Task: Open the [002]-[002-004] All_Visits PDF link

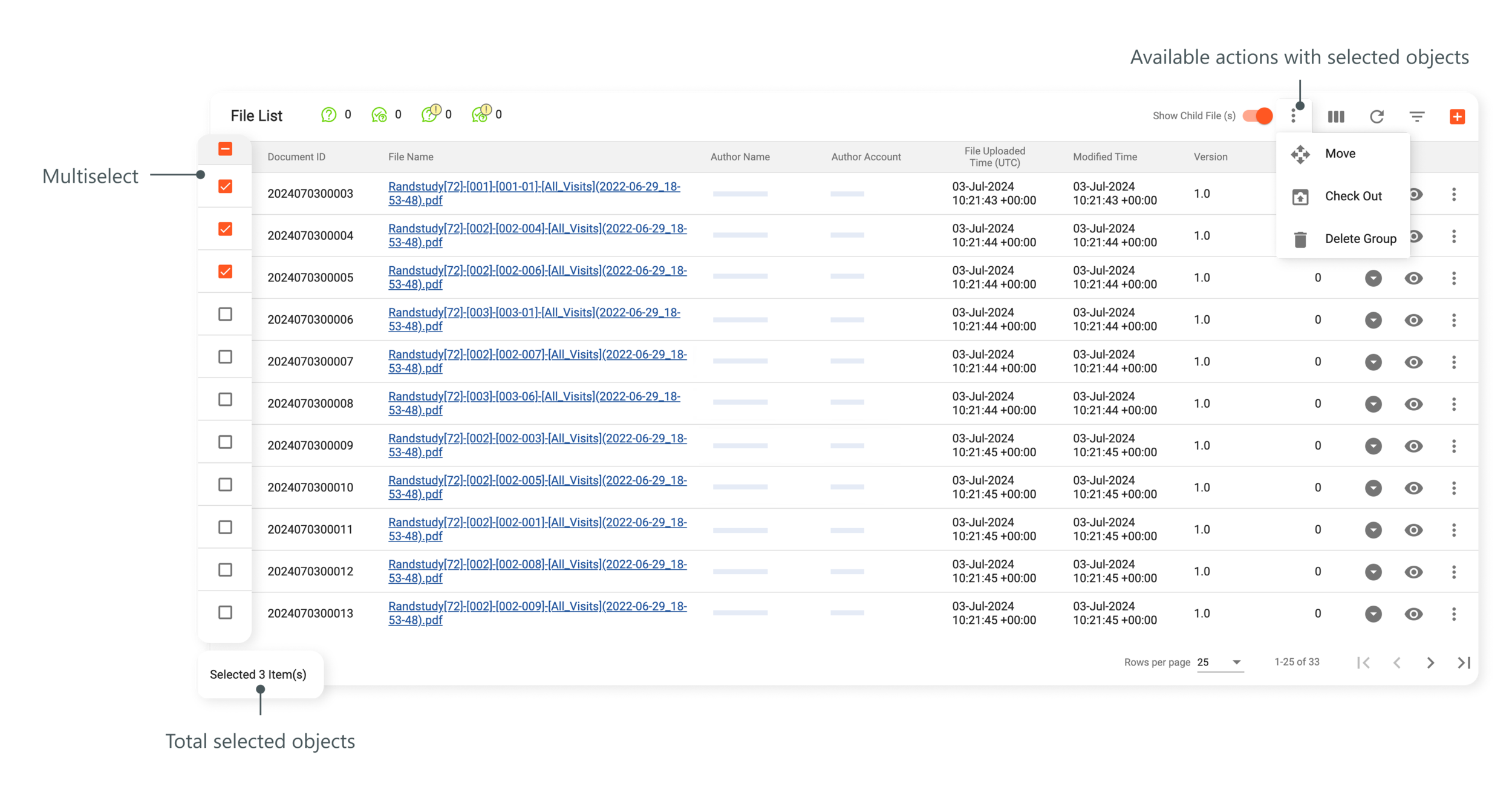Action: 537,235
